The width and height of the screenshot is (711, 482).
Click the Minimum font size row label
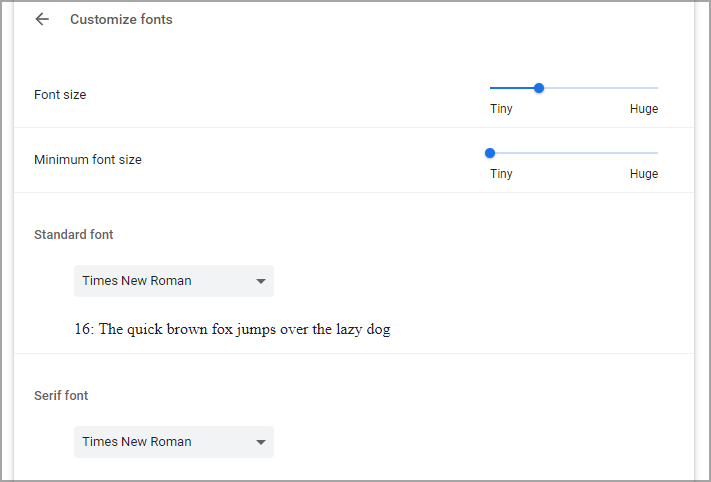pyautogui.click(x=88, y=160)
